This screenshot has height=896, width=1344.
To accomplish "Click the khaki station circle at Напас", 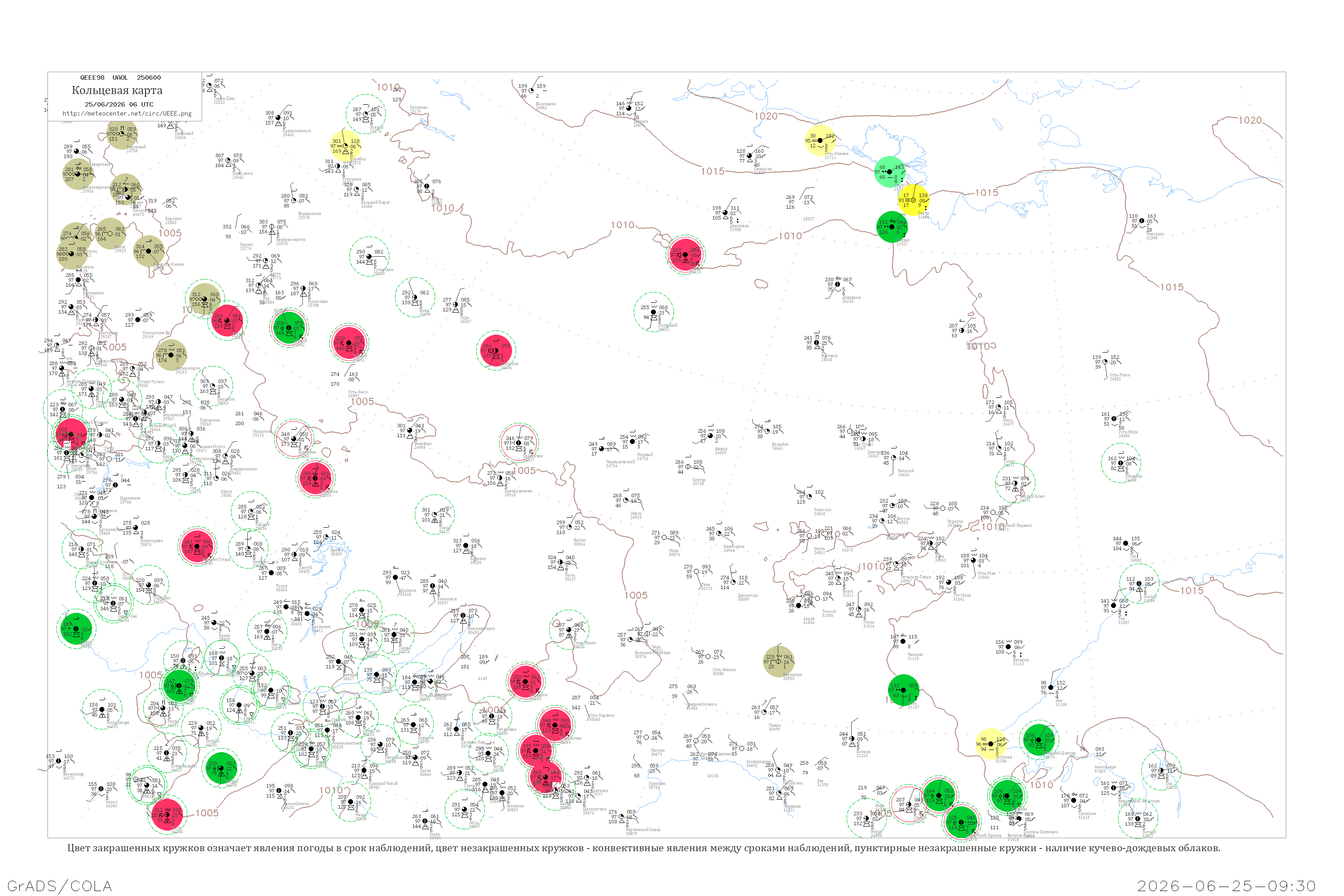I will [x=110, y=234].
